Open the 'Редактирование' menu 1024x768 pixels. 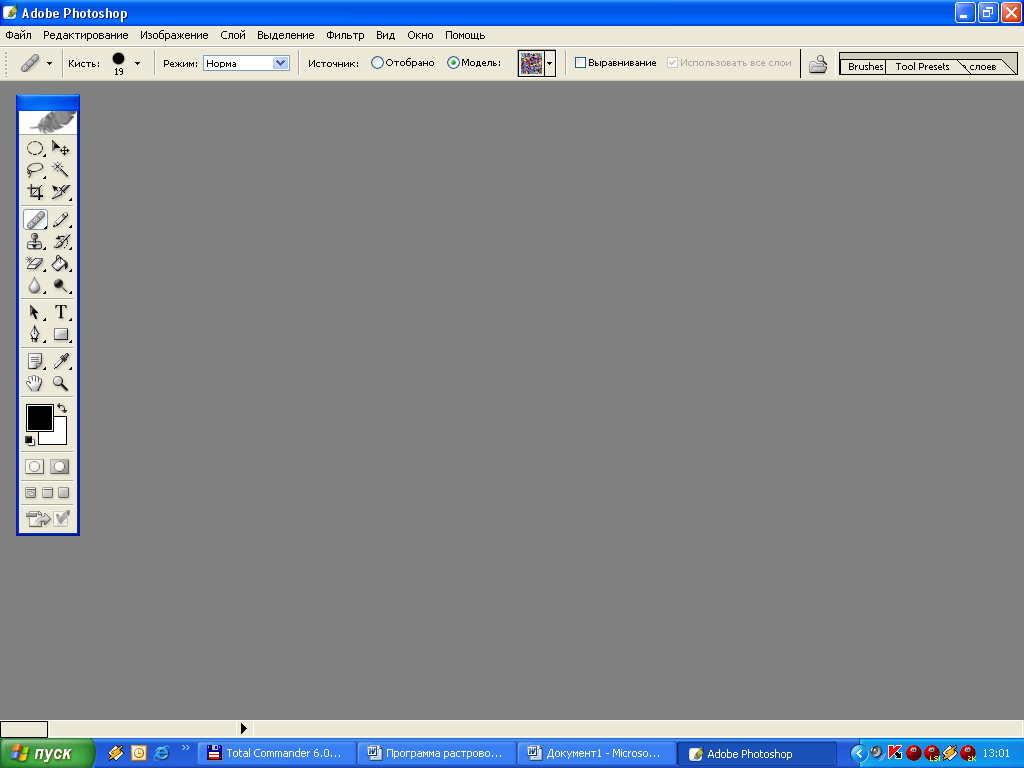click(x=86, y=35)
